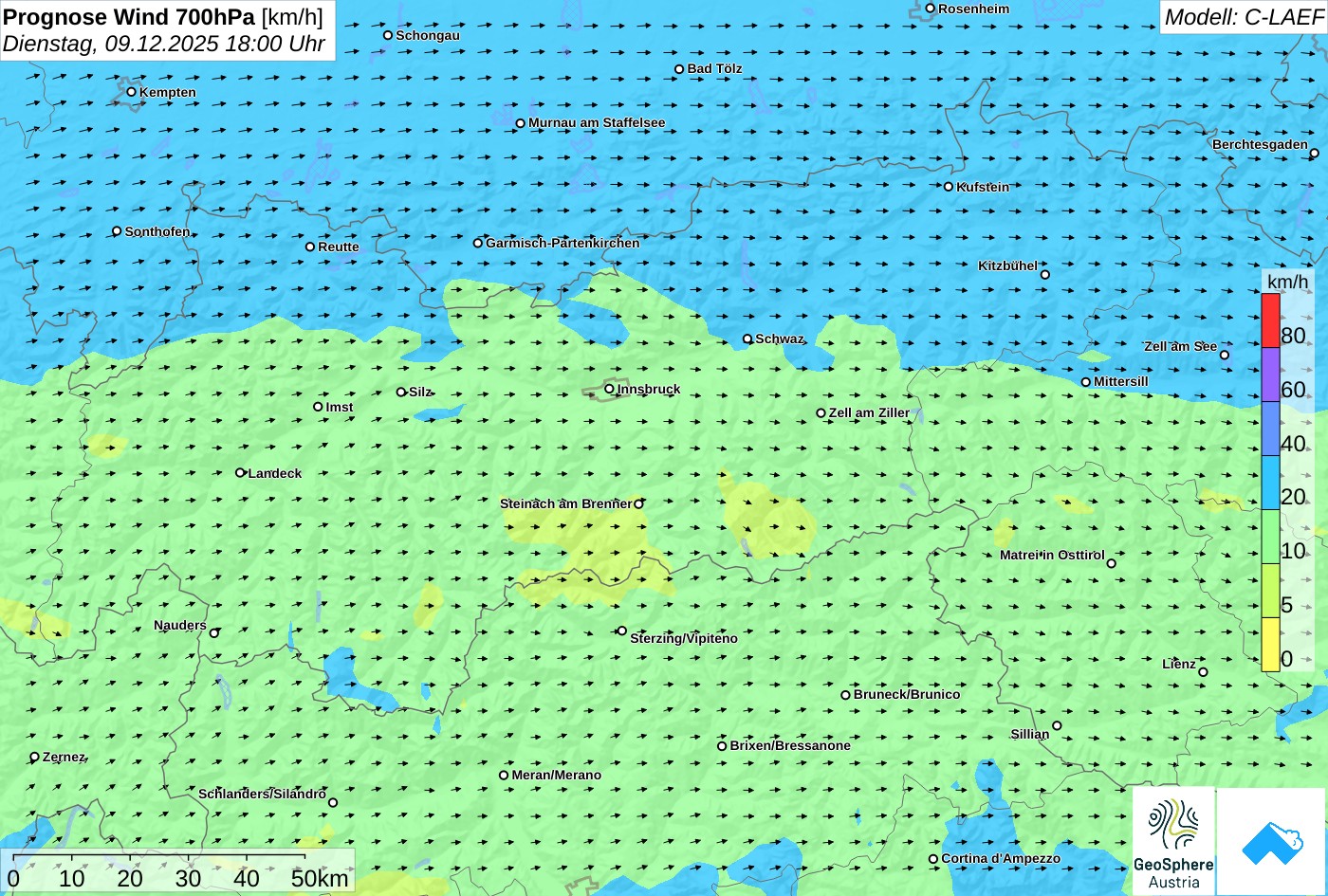Click the km/h legend heading

click(x=1287, y=283)
